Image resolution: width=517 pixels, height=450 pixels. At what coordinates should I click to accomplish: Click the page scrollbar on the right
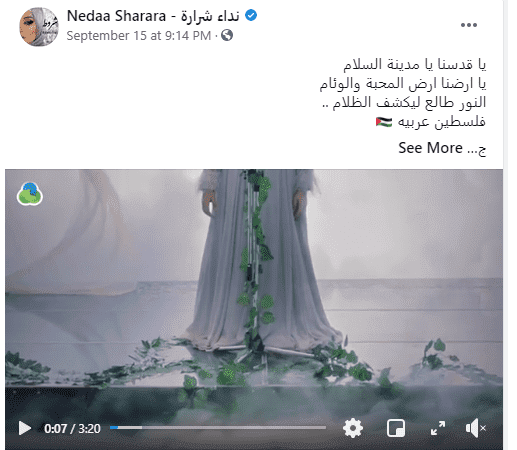click(x=511, y=225)
